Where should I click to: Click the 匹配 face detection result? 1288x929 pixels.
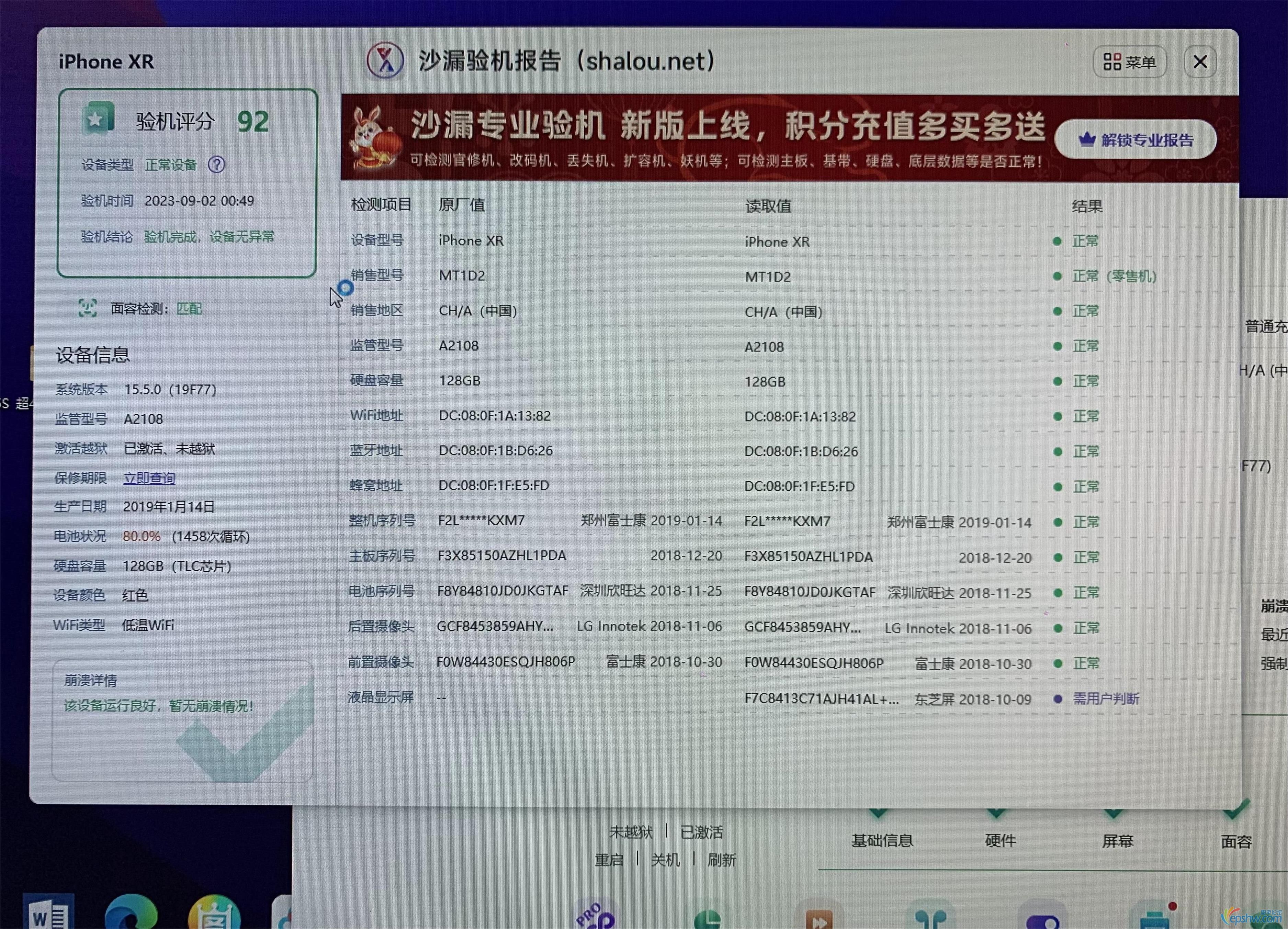(x=189, y=309)
